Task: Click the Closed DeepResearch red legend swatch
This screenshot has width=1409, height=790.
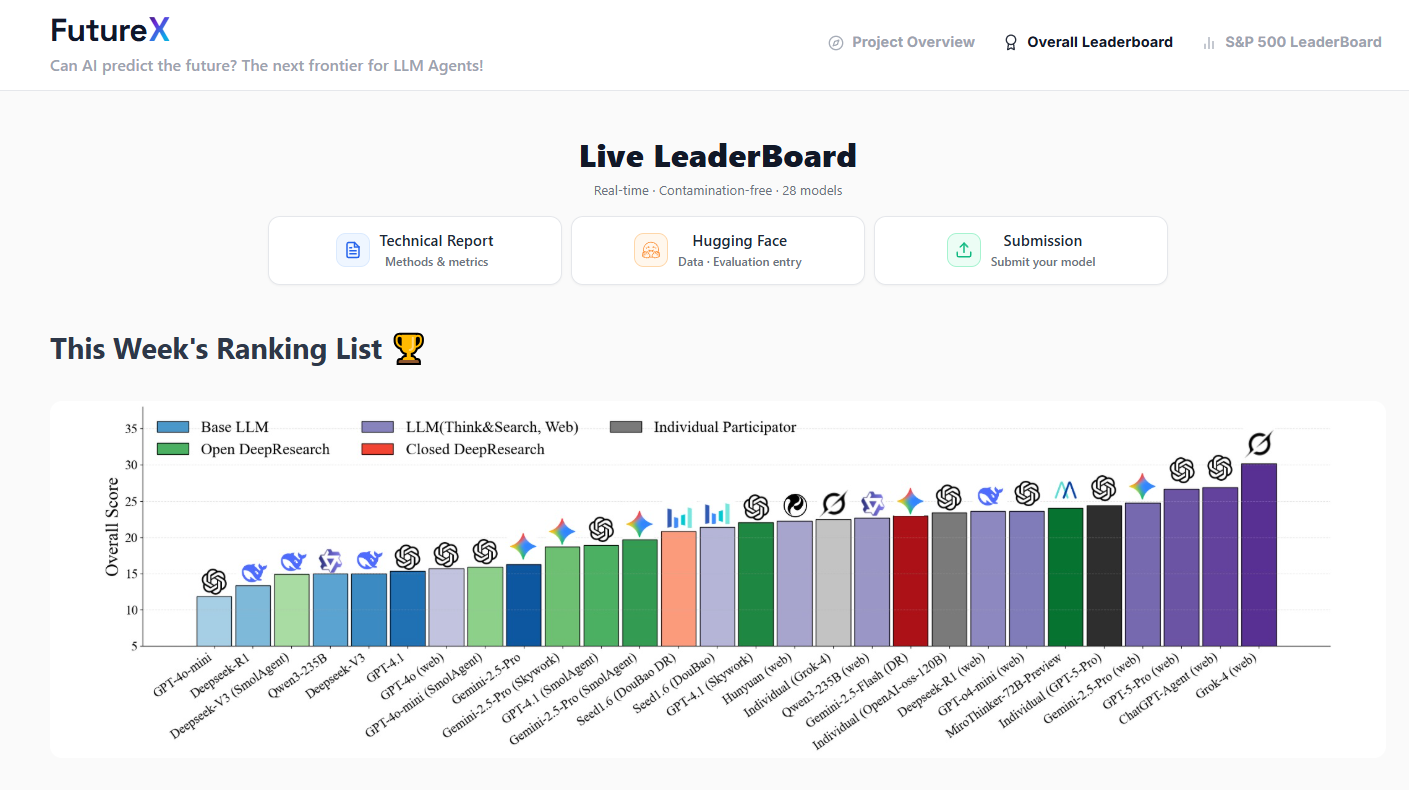Action: pyautogui.click(x=377, y=449)
